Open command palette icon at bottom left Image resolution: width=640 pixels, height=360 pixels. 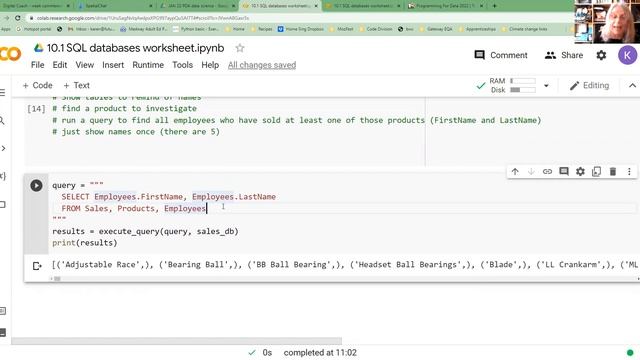pyautogui.click(x=2, y=311)
